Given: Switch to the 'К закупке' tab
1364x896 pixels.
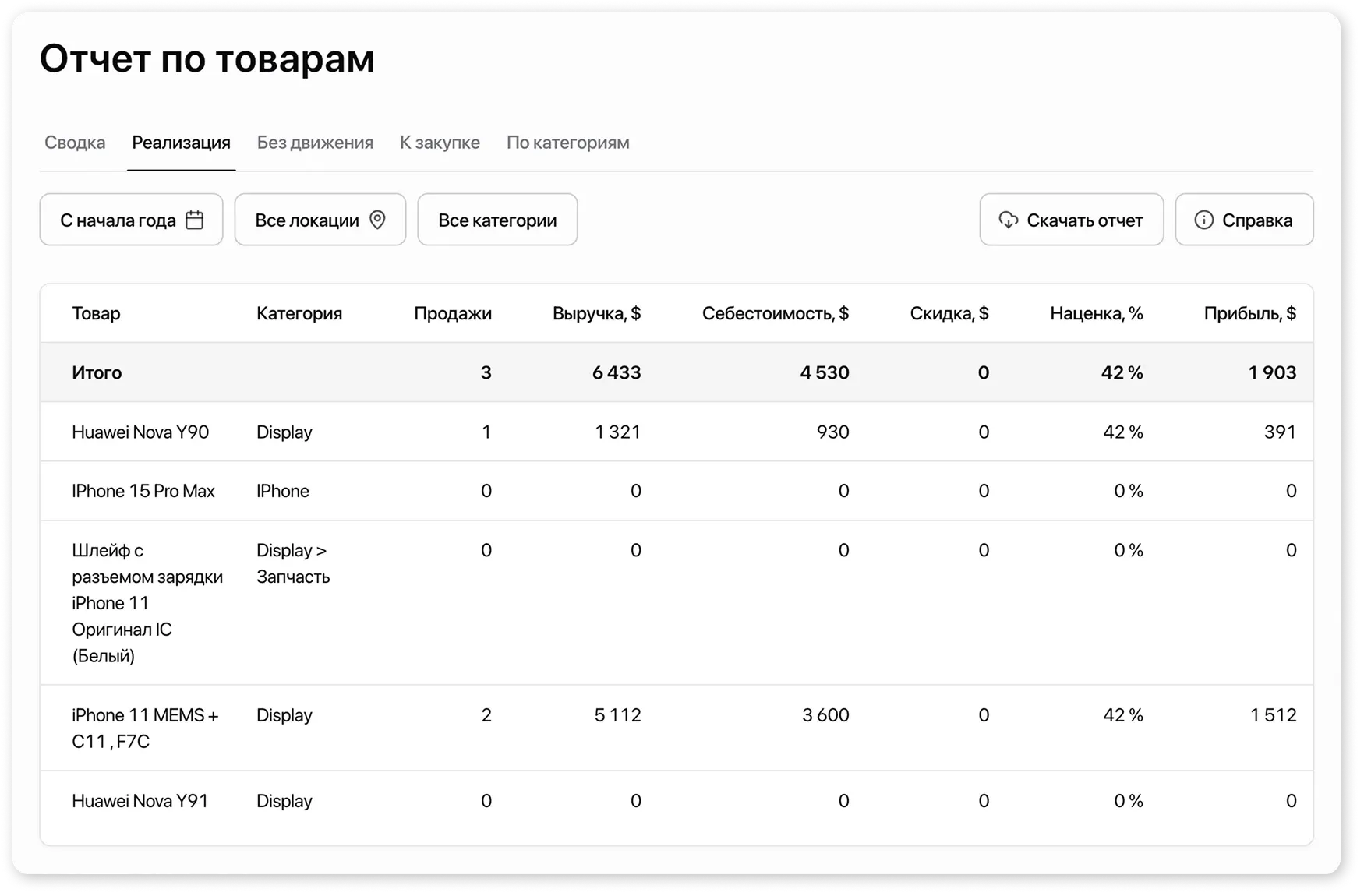Looking at the screenshot, I should click(440, 143).
